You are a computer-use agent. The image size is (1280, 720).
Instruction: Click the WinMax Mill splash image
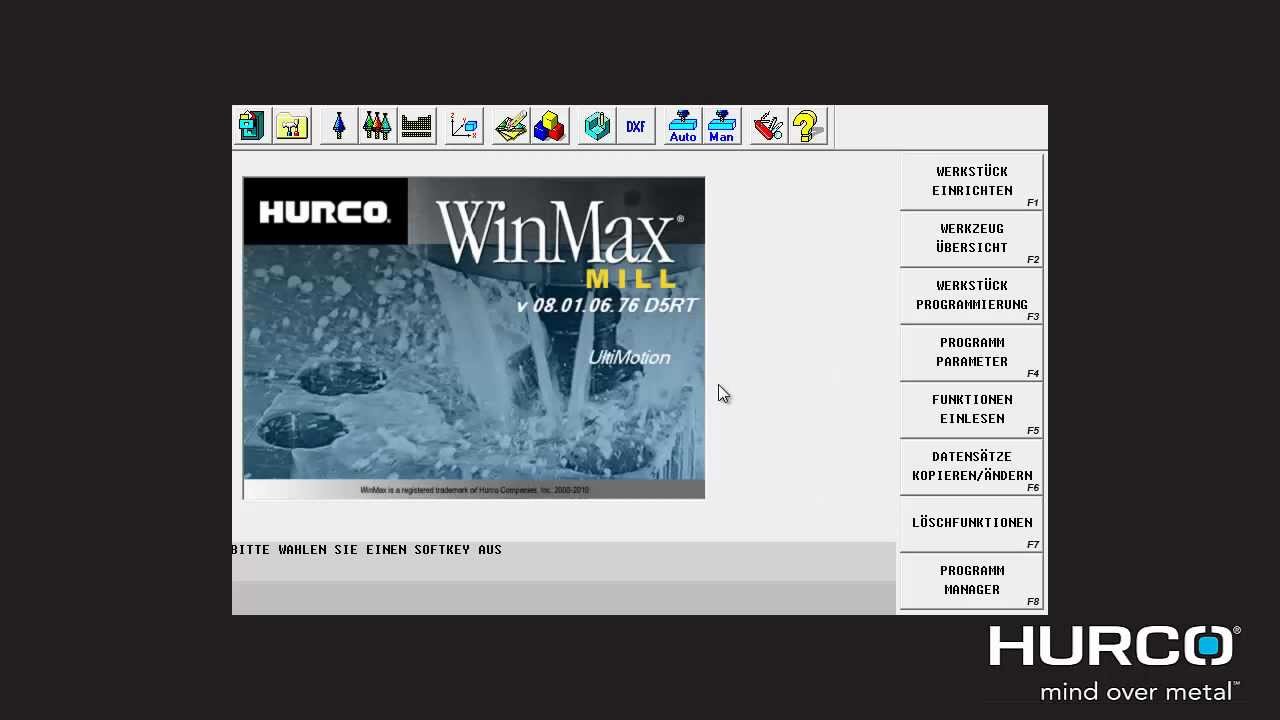[x=474, y=338]
